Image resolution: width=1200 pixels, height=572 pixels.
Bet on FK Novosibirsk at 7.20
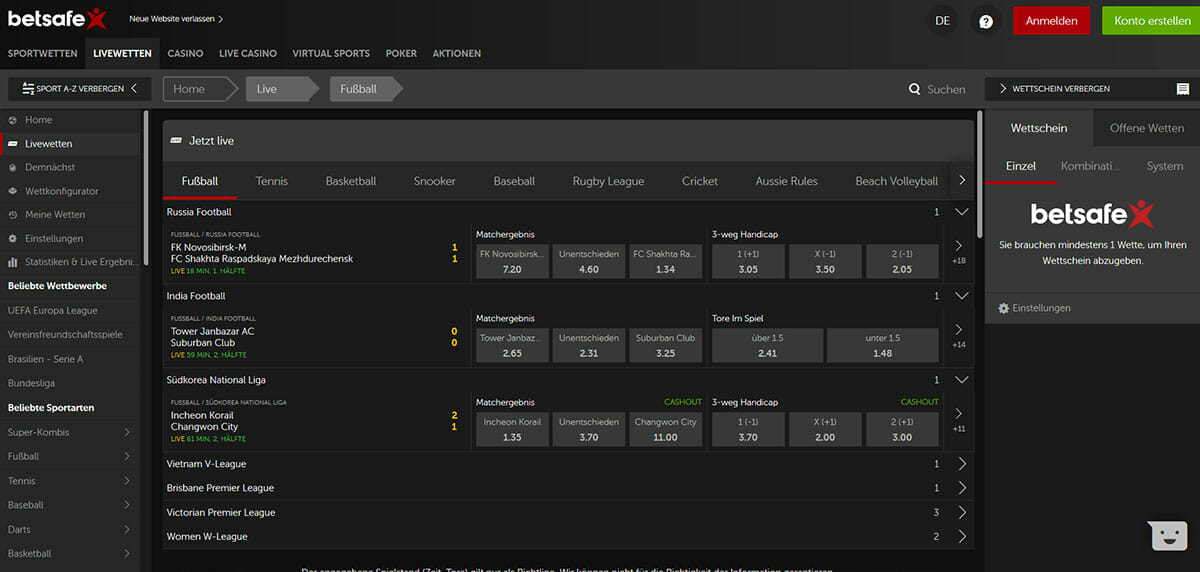pos(512,261)
